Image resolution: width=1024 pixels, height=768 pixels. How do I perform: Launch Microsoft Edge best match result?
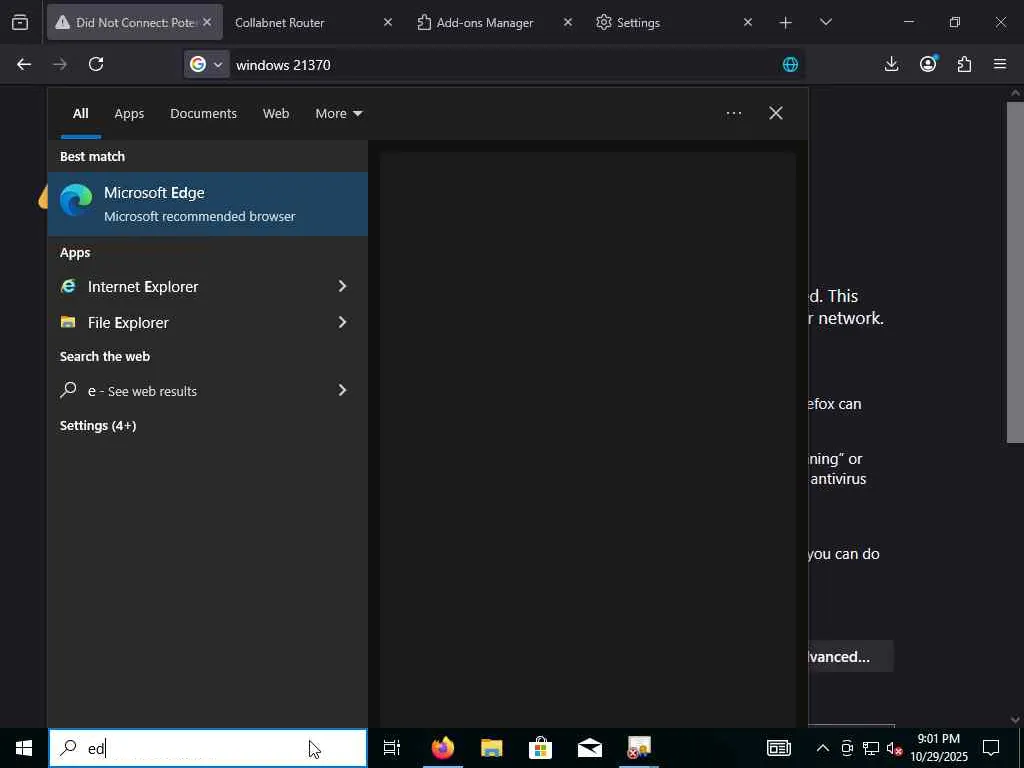208,204
